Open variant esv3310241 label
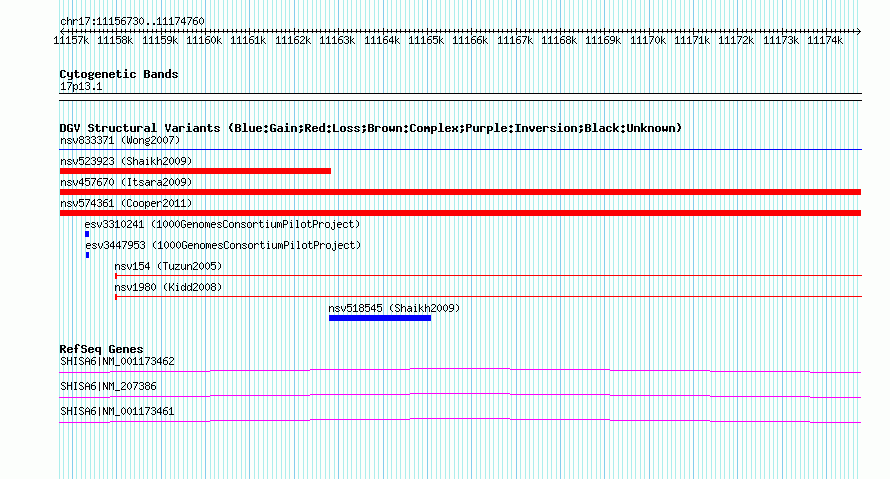The image size is (890, 479). (222, 224)
